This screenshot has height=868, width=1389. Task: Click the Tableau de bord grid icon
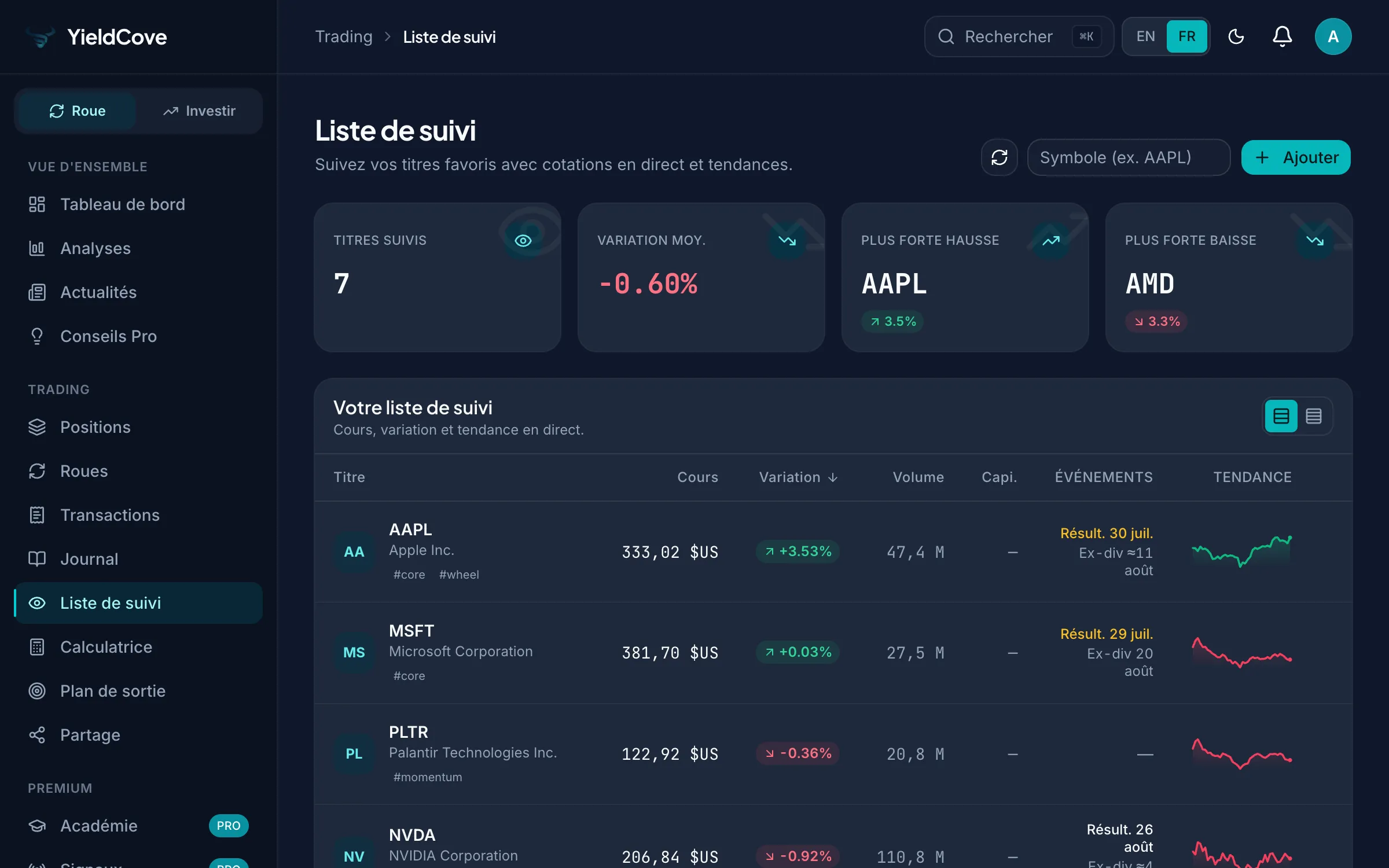click(37, 204)
